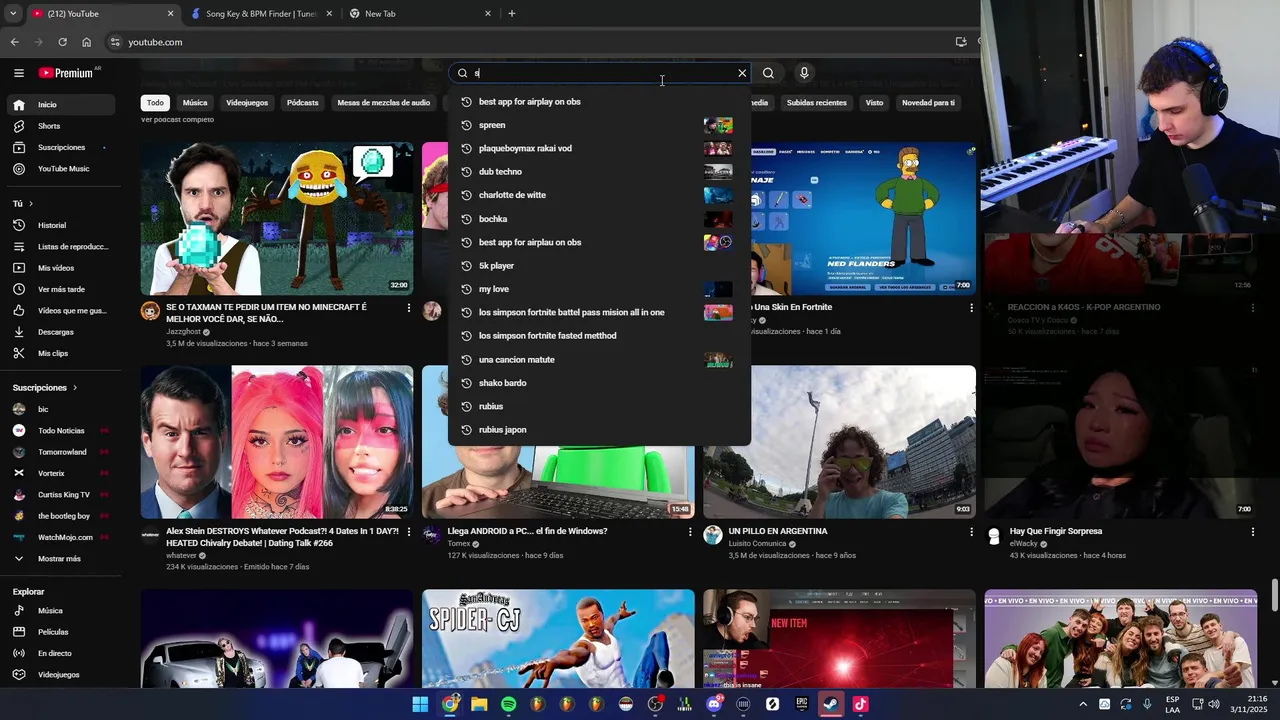Pick the 'dub techno' suggestion
Viewport: 1280px width, 720px height.
[x=599, y=172]
